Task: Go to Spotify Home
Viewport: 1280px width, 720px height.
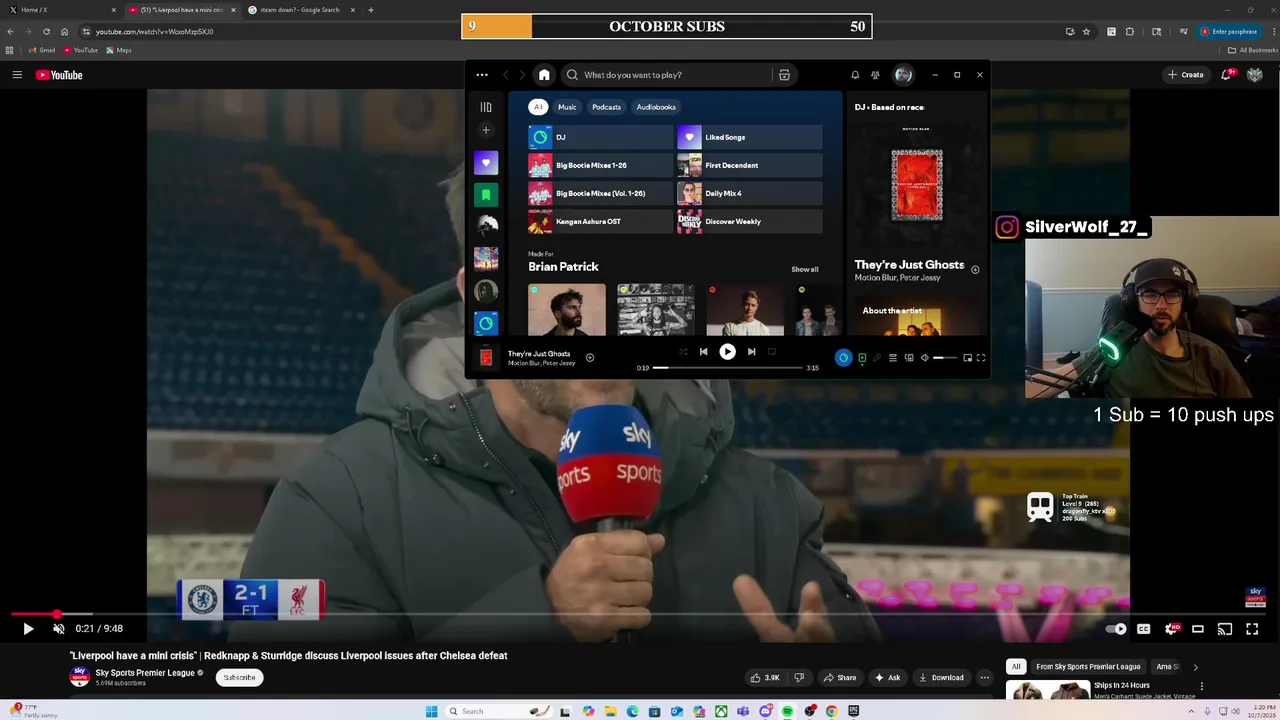Action: pyautogui.click(x=544, y=75)
